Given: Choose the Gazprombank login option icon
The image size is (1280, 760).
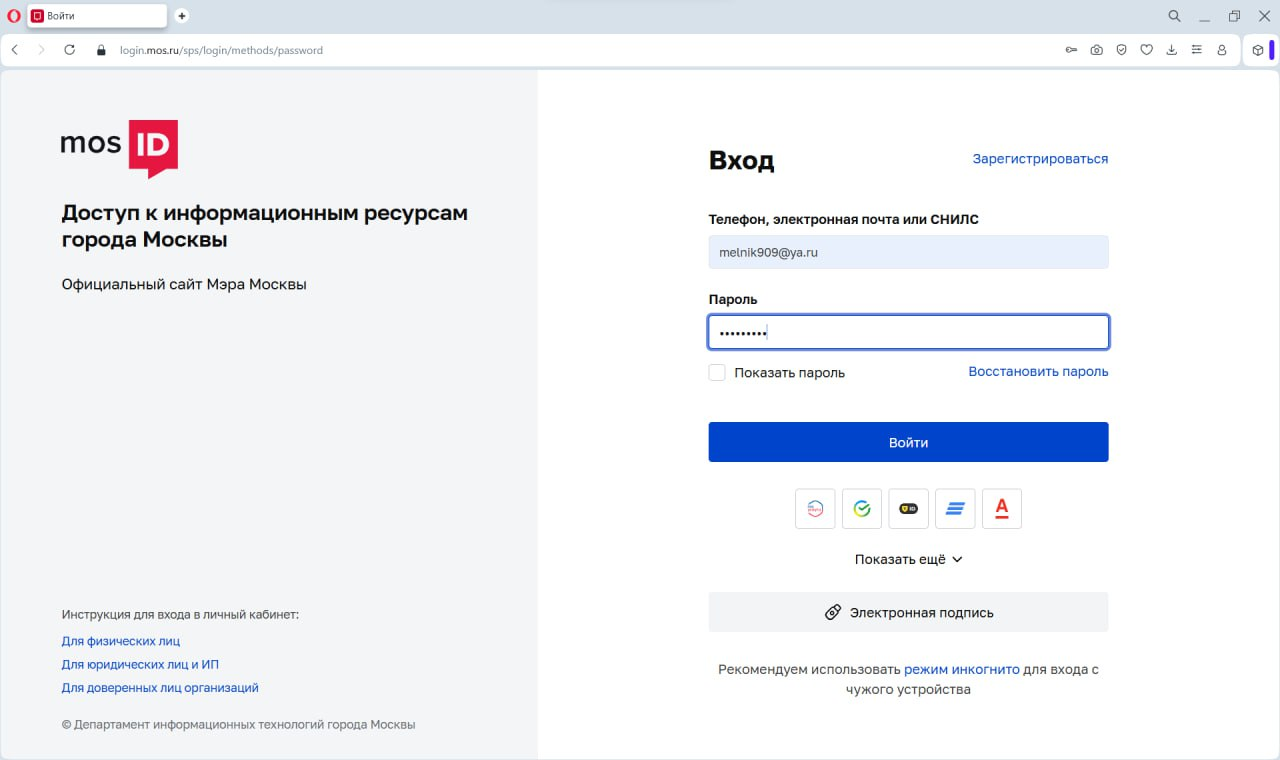Looking at the screenshot, I should tap(955, 508).
